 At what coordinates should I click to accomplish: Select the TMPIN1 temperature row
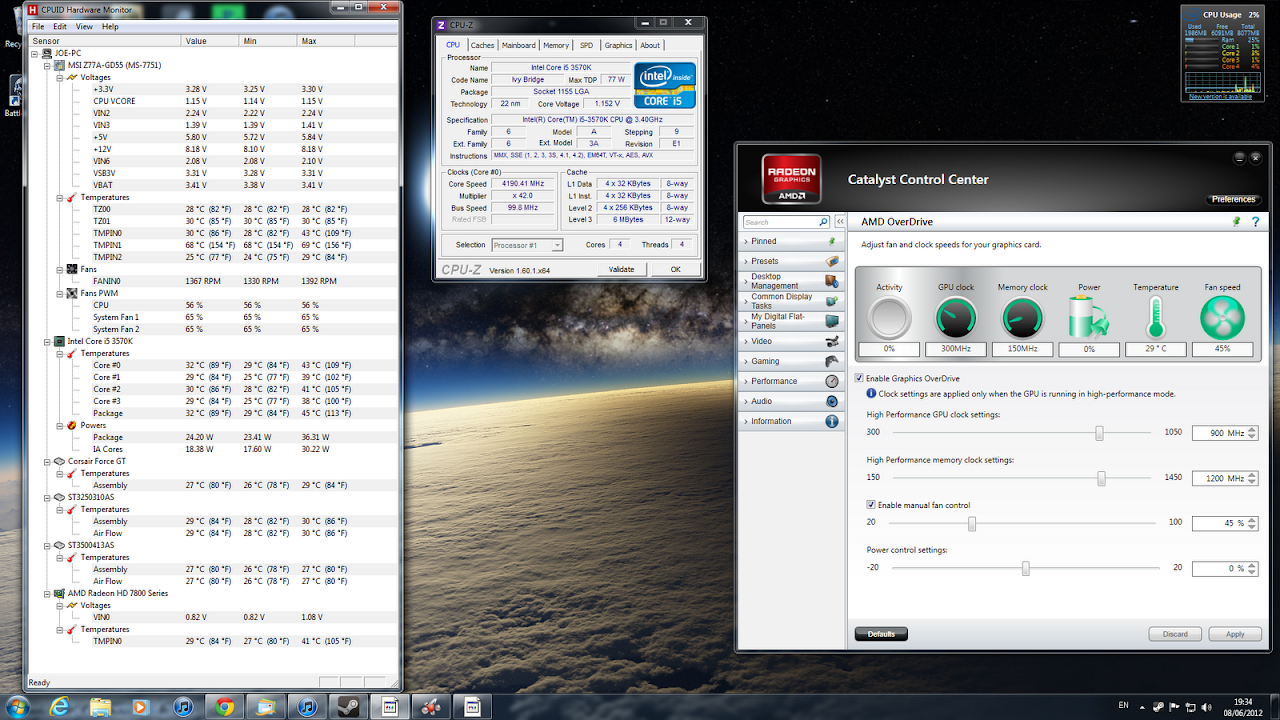pos(214,245)
